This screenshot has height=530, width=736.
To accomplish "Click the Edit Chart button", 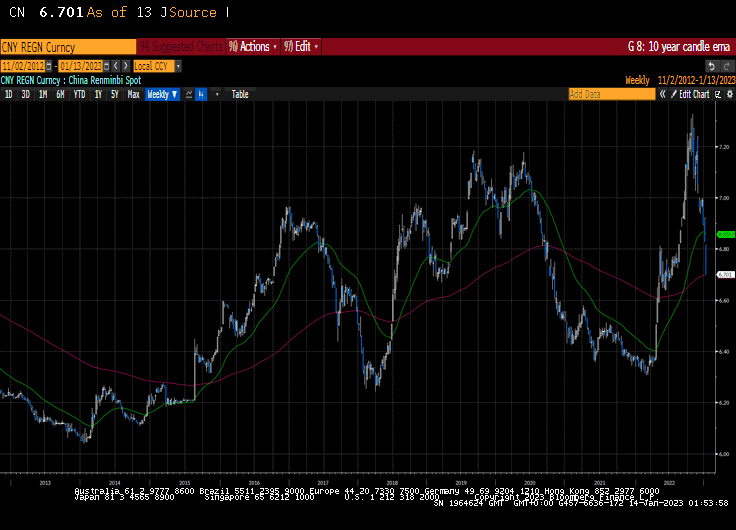I will tap(690, 94).
